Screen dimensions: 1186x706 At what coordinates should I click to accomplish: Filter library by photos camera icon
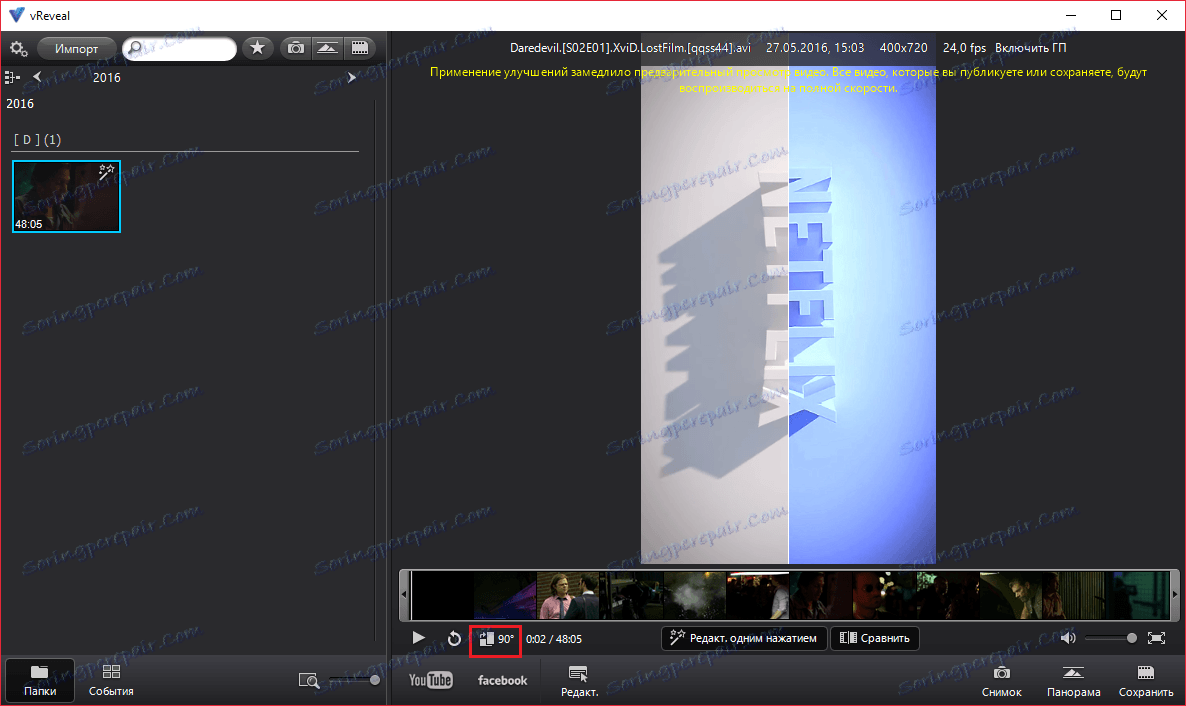point(296,48)
